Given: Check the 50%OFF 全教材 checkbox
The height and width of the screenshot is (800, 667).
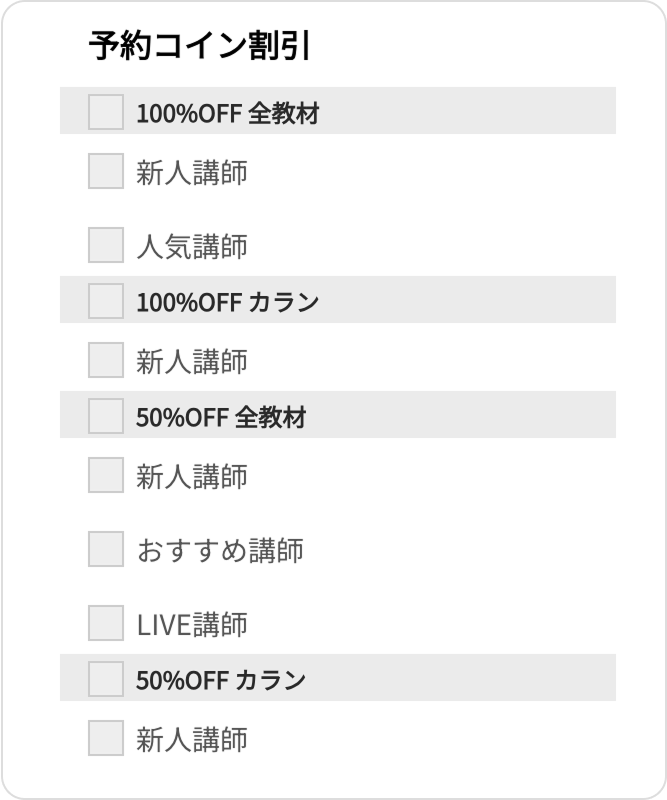Looking at the screenshot, I should pyautogui.click(x=106, y=415).
